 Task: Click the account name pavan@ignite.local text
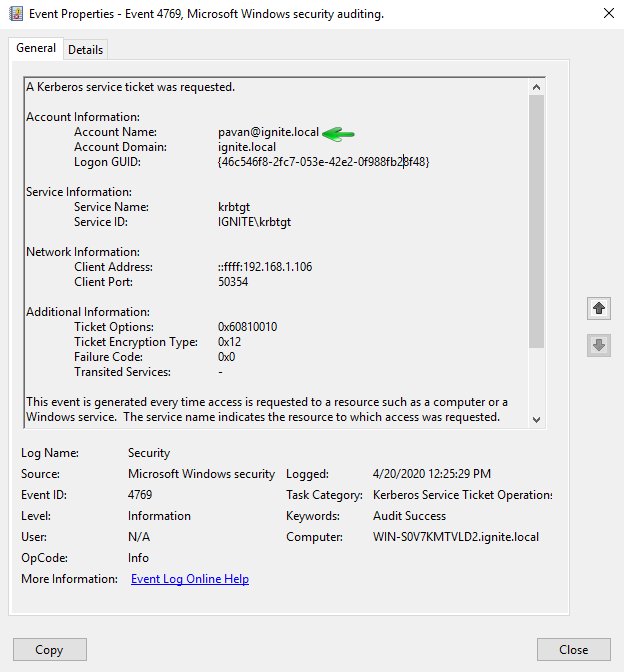tap(268, 132)
